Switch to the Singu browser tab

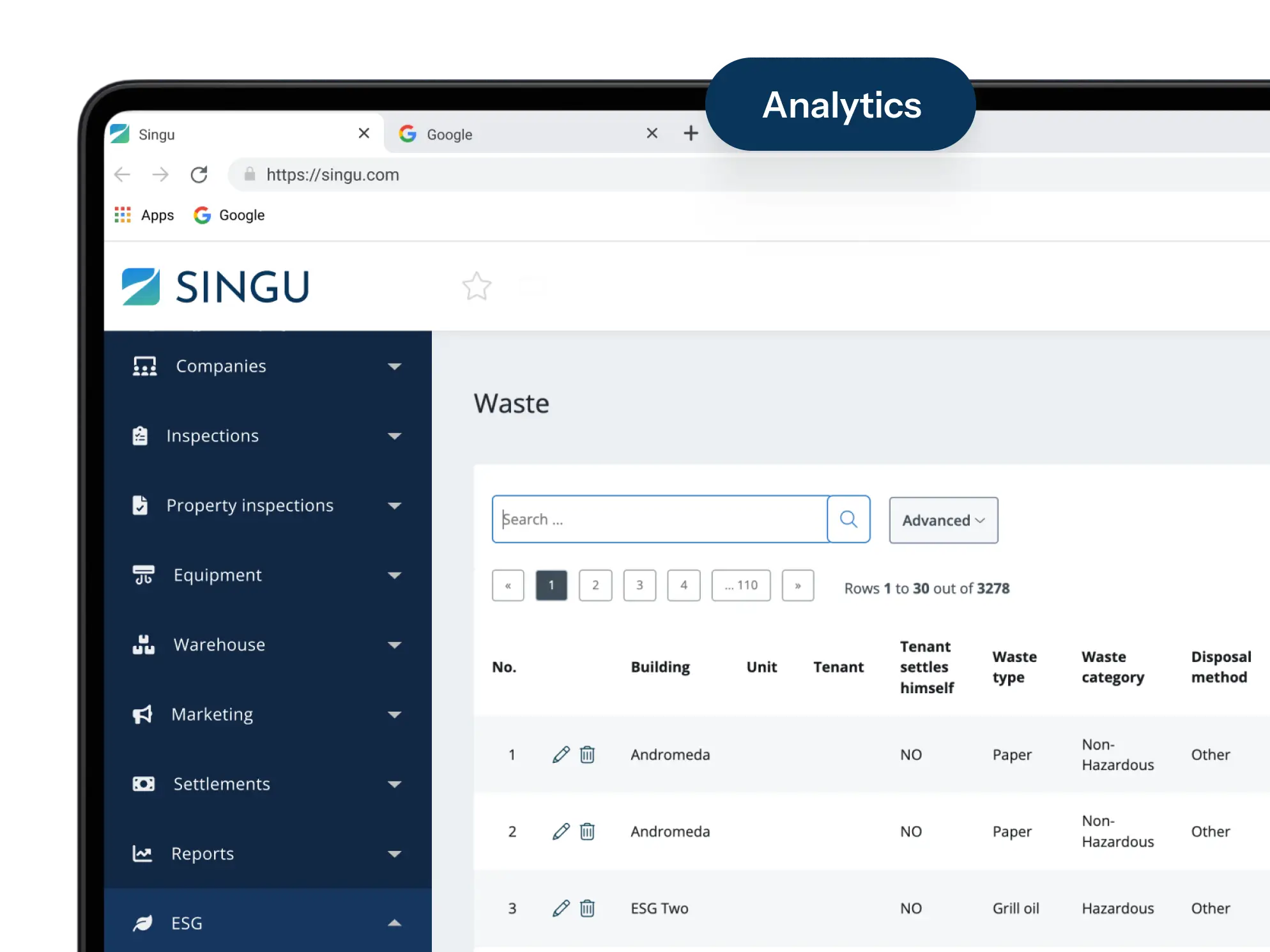coord(244,134)
